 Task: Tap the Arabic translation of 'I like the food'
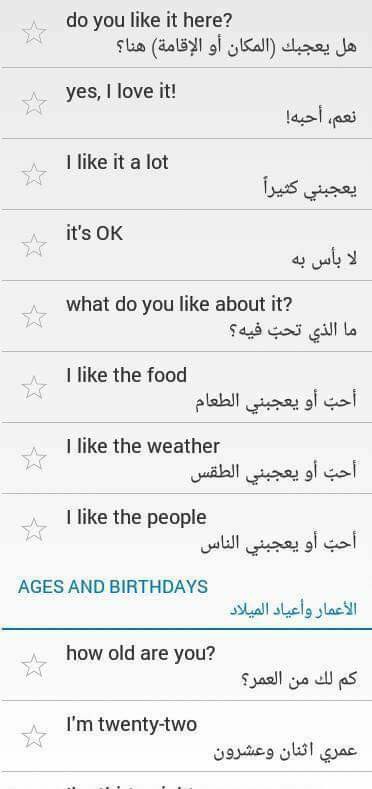[x=276, y=401]
